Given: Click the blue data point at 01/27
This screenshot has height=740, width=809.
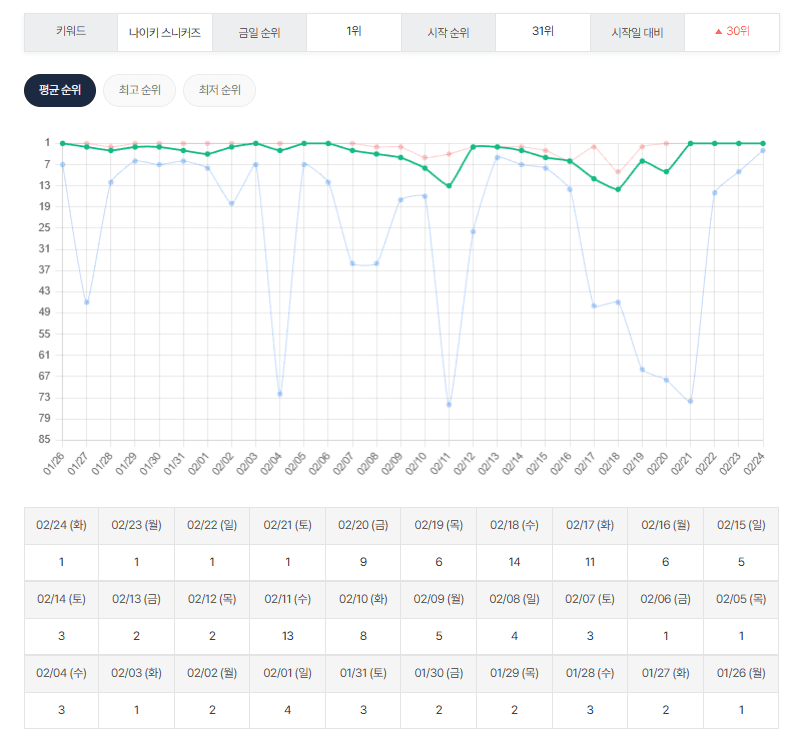Looking at the screenshot, I should pos(87,302).
